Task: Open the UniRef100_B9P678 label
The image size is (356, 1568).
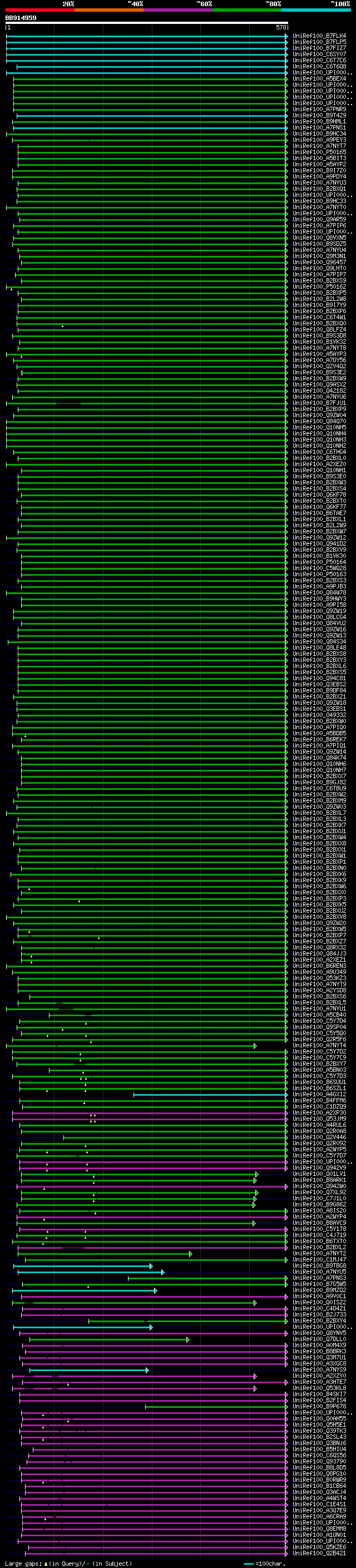Action: point(319,1406)
